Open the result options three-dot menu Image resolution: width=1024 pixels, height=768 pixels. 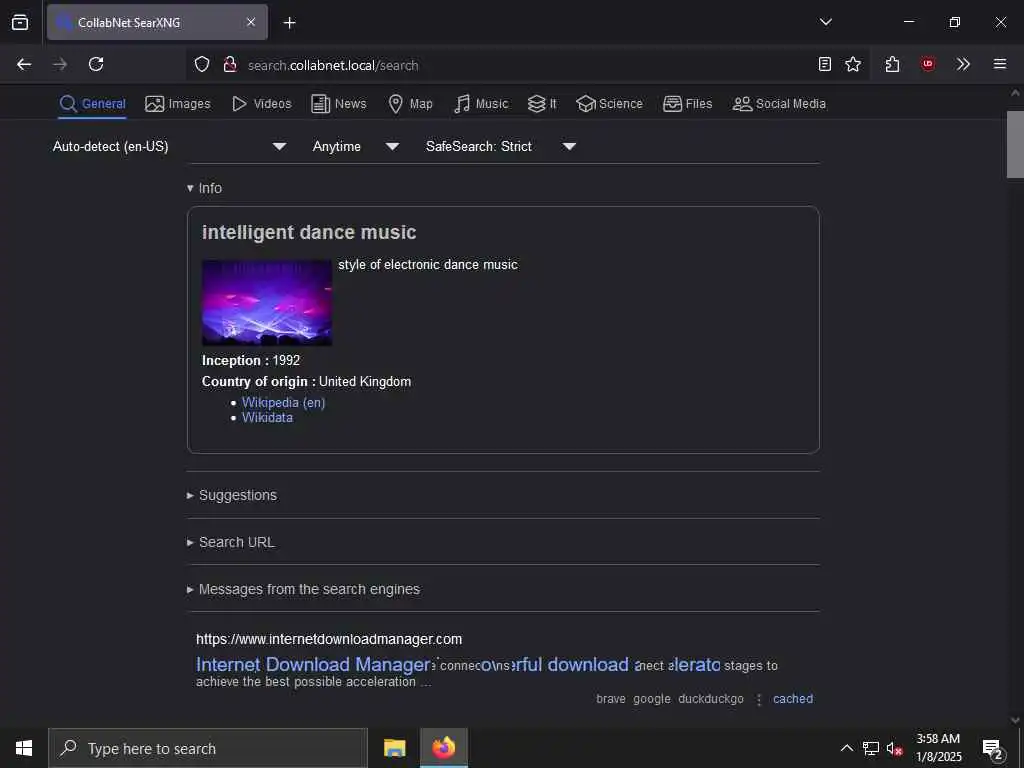tap(759, 699)
